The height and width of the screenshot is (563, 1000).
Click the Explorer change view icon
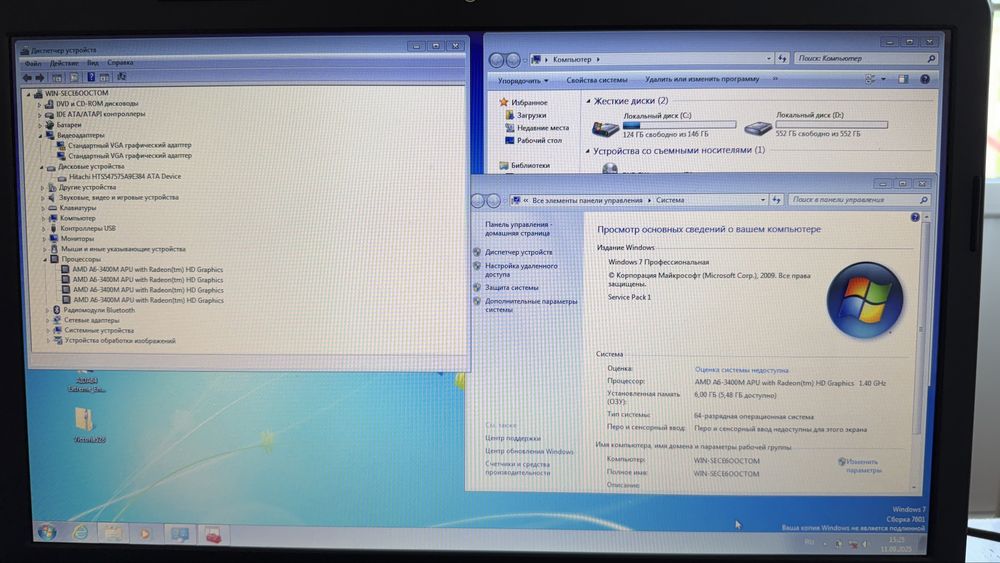point(870,80)
